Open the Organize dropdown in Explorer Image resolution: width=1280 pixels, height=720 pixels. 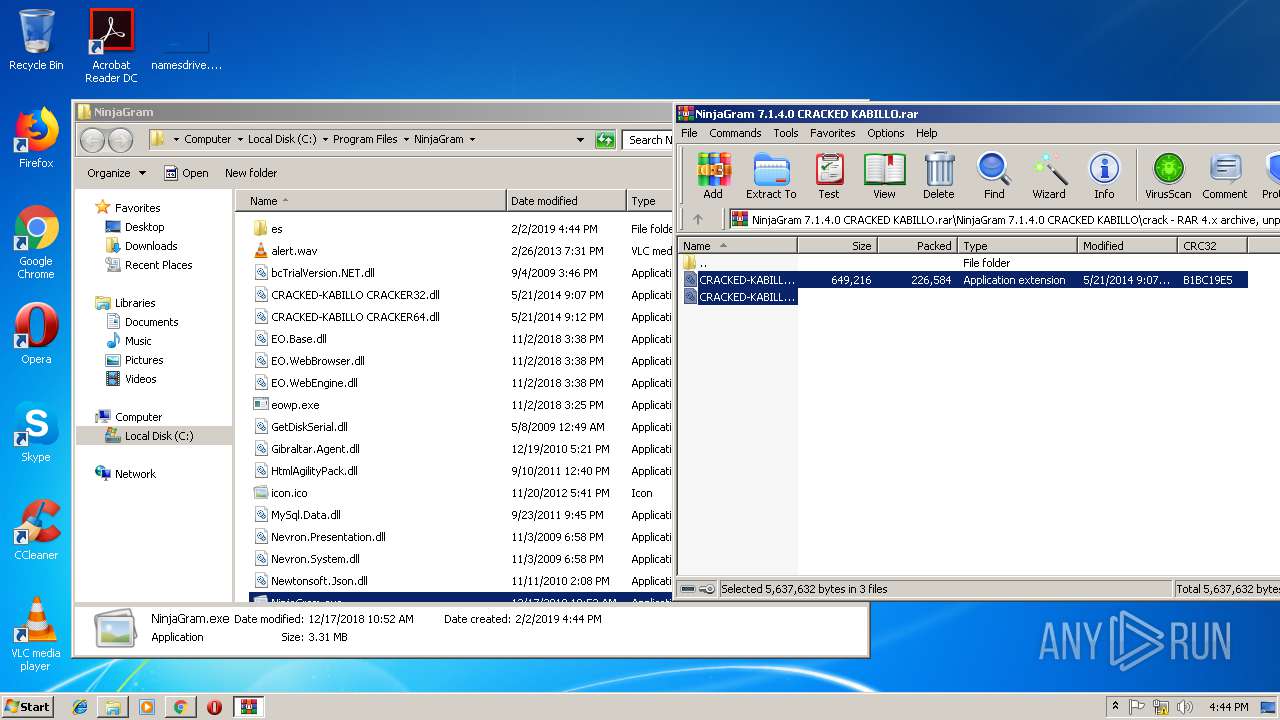116,173
